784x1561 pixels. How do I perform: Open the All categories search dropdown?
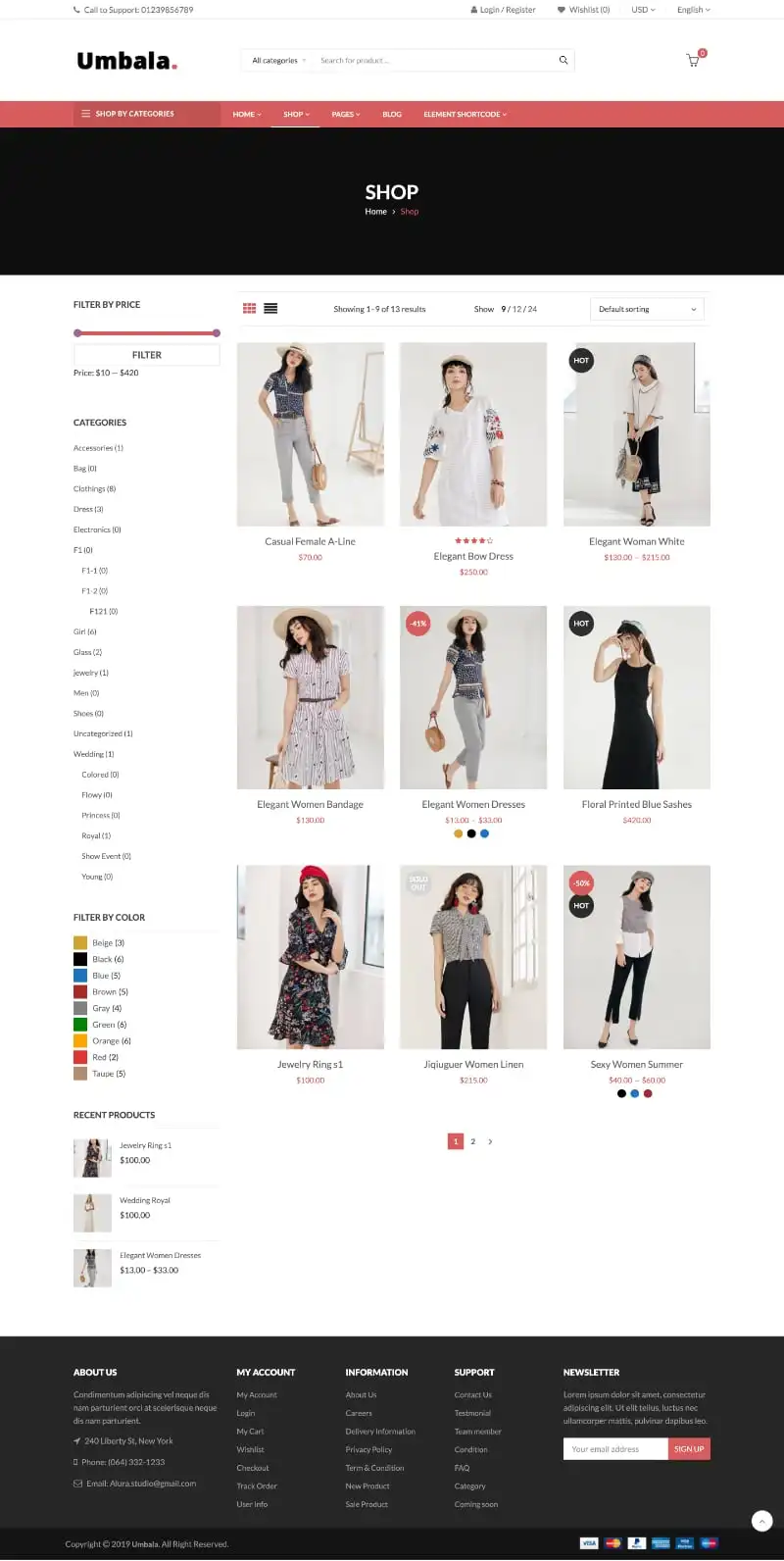pyautogui.click(x=278, y=61)
